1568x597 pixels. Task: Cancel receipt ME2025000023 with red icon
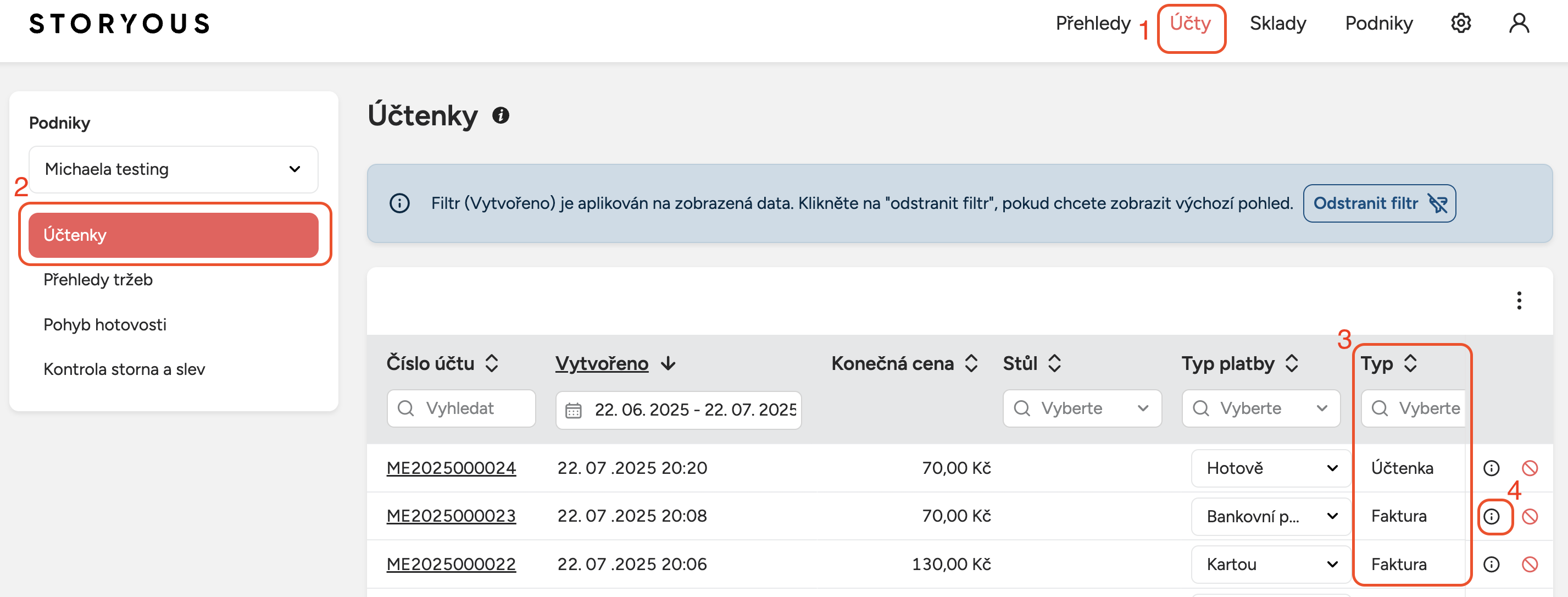[1530, 517]
